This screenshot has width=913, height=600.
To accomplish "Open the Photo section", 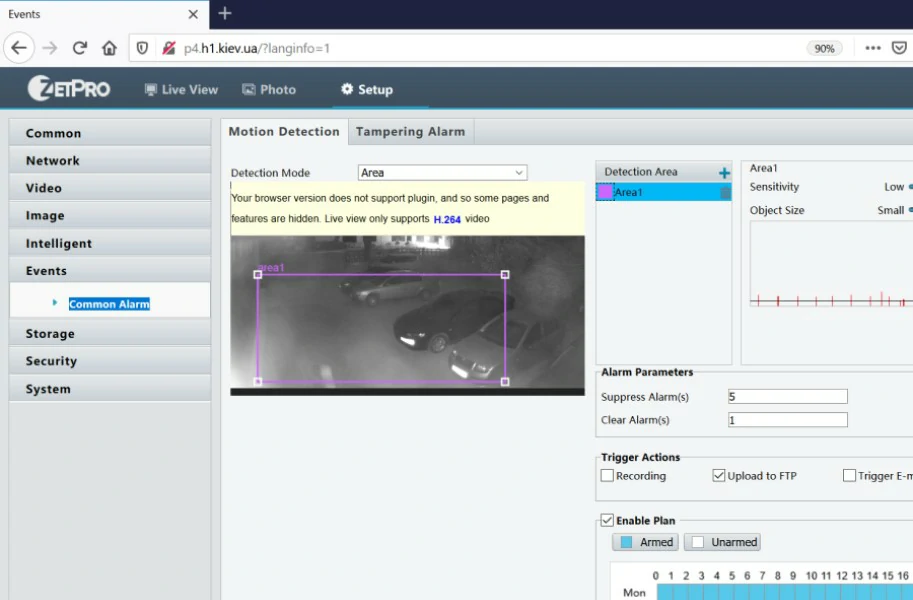I will point(268,89).
